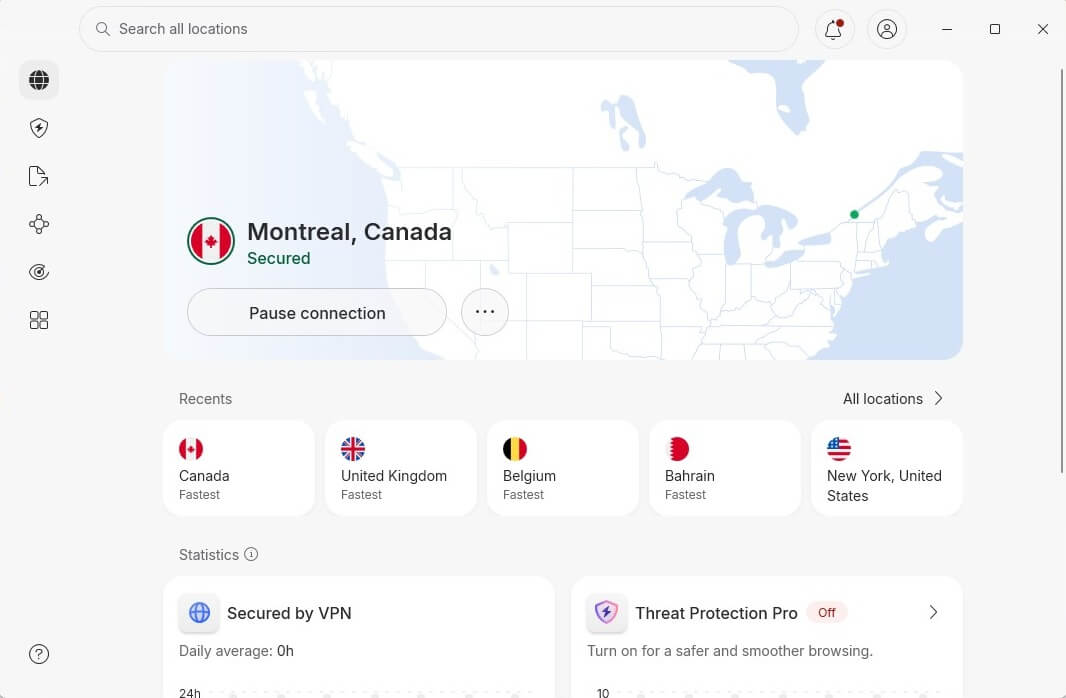Image resolution: width=1066 pixels, height=698 pixels.
Task: Open the apps grid icon in sidebar
Action: tap(39, 320)
